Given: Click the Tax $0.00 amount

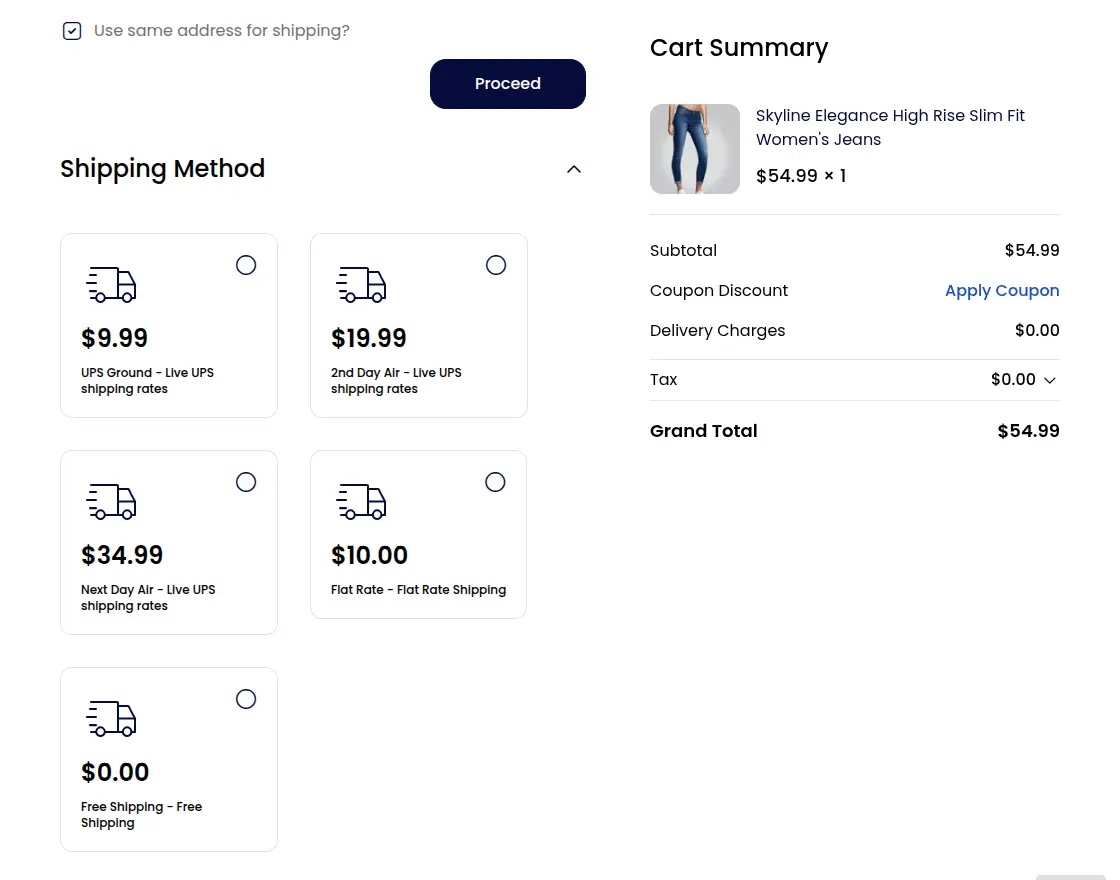Looking at the screenshot, I should [x=1013, y=380].
